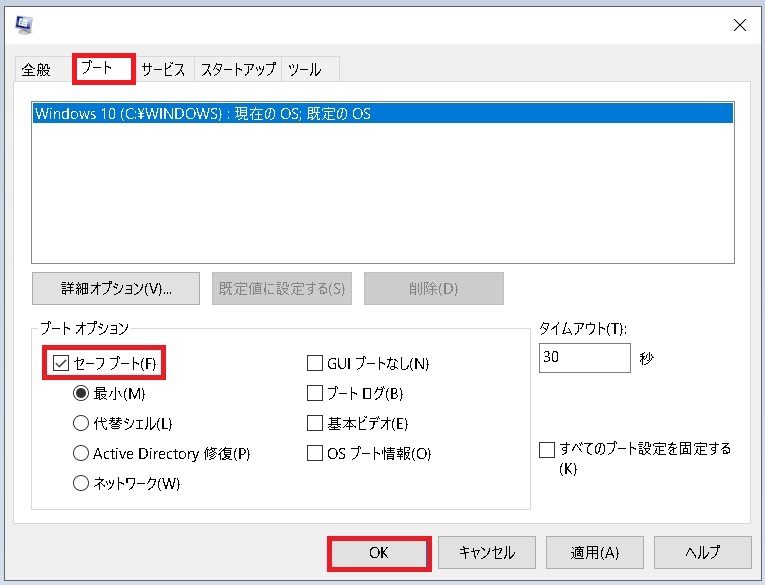
Task: Choose the ネットワーク(W) radio option
Action: (81, 483)
